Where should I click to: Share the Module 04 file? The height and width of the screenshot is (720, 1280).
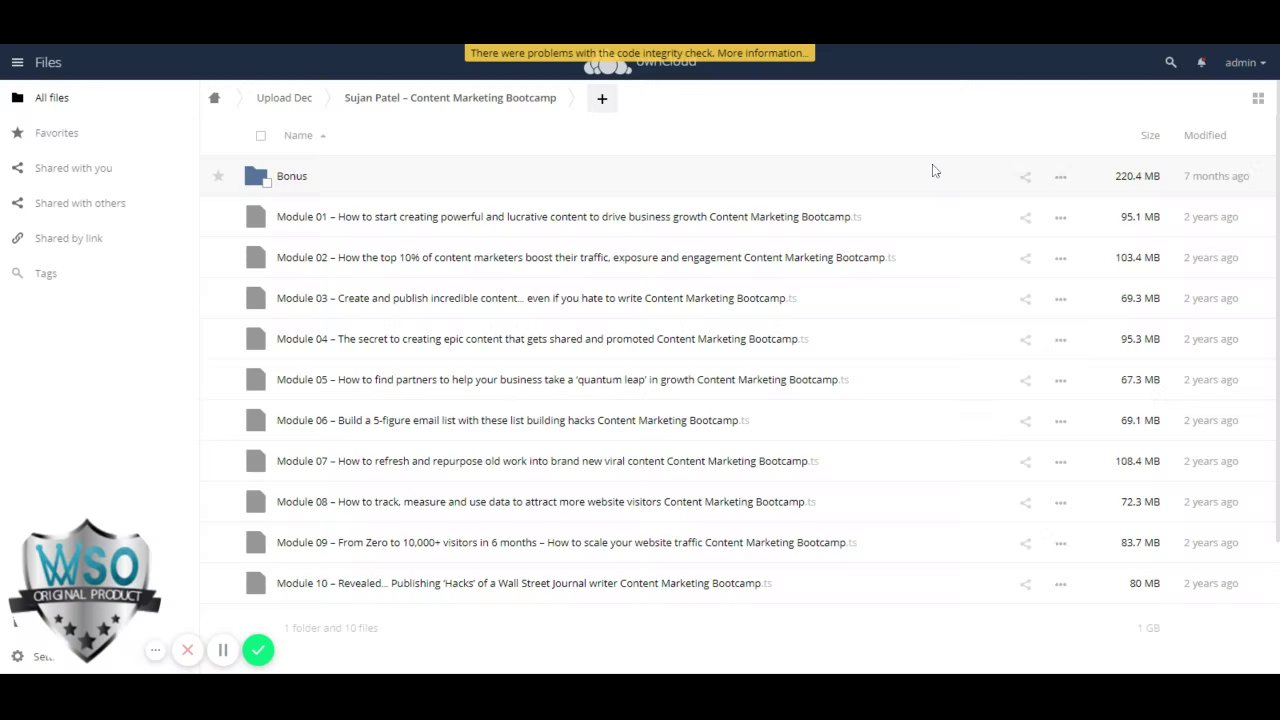(1025, 340)
